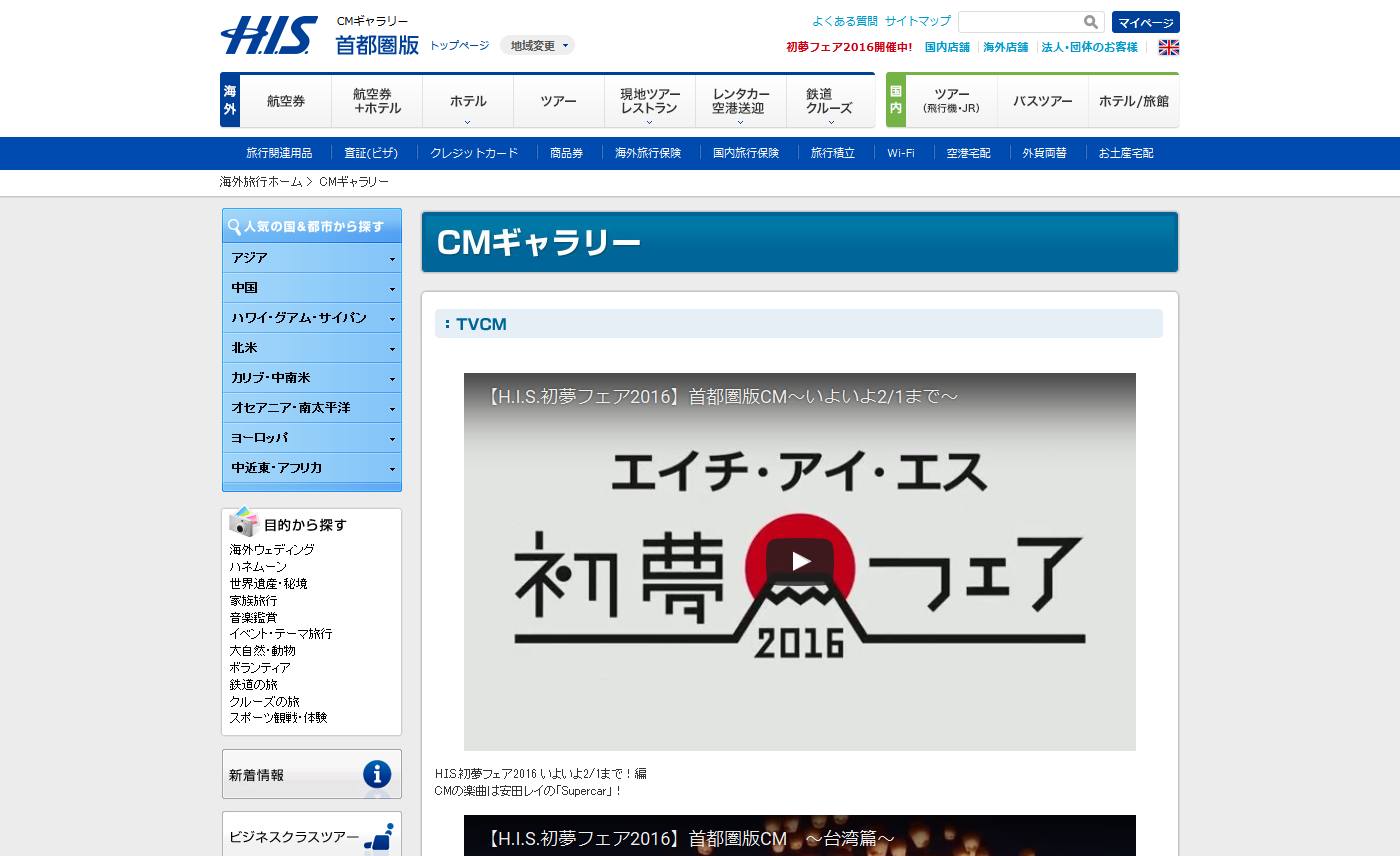Open domestic ツアー (飛行機・JR) tab

pyautogui.click(x=951, y=101)
